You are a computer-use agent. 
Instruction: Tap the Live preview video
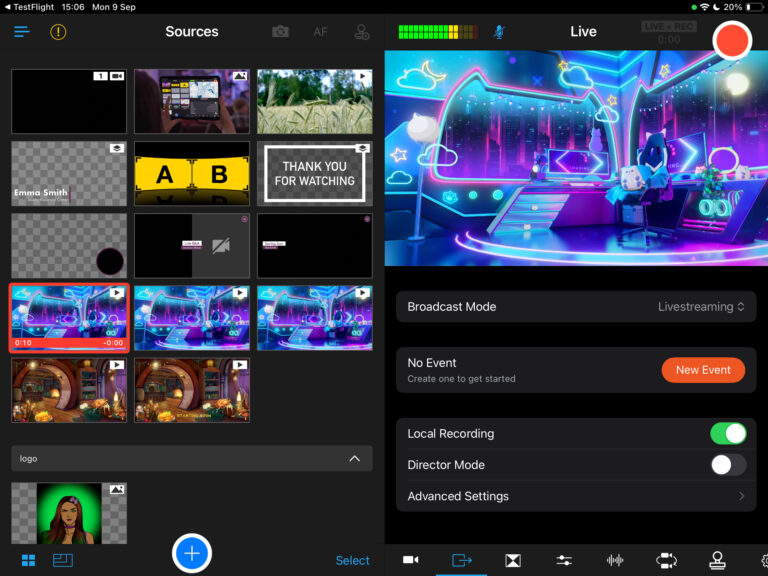576,158
